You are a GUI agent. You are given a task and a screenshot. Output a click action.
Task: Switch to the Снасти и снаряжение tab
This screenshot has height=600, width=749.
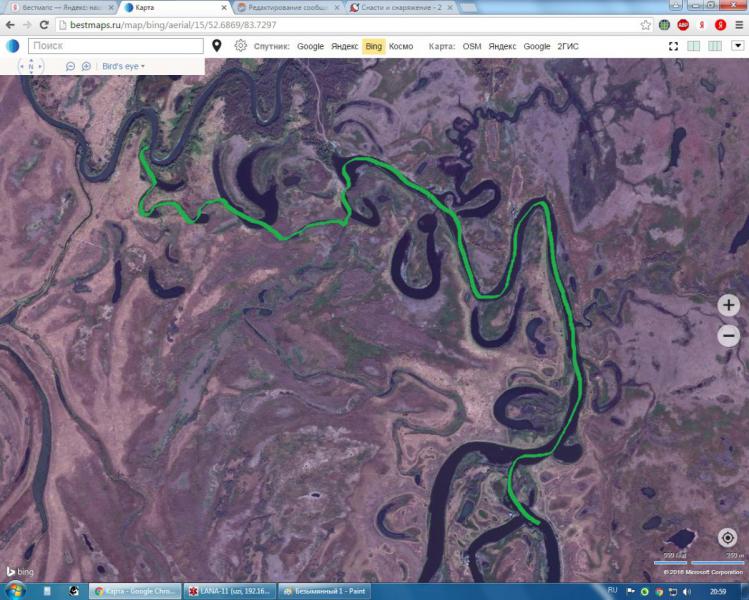tap(401, 8)
